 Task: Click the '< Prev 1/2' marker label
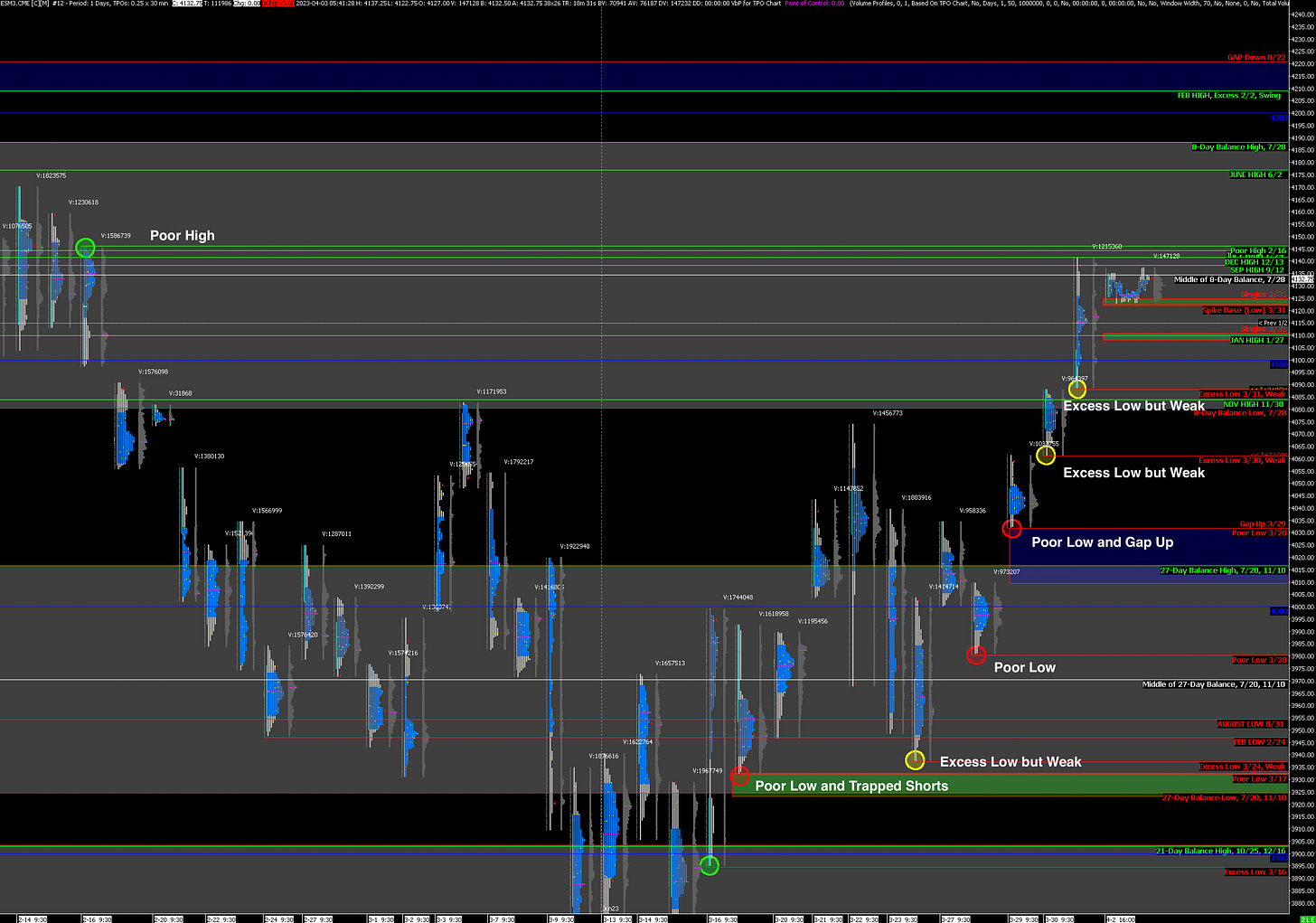[1273, 323]
